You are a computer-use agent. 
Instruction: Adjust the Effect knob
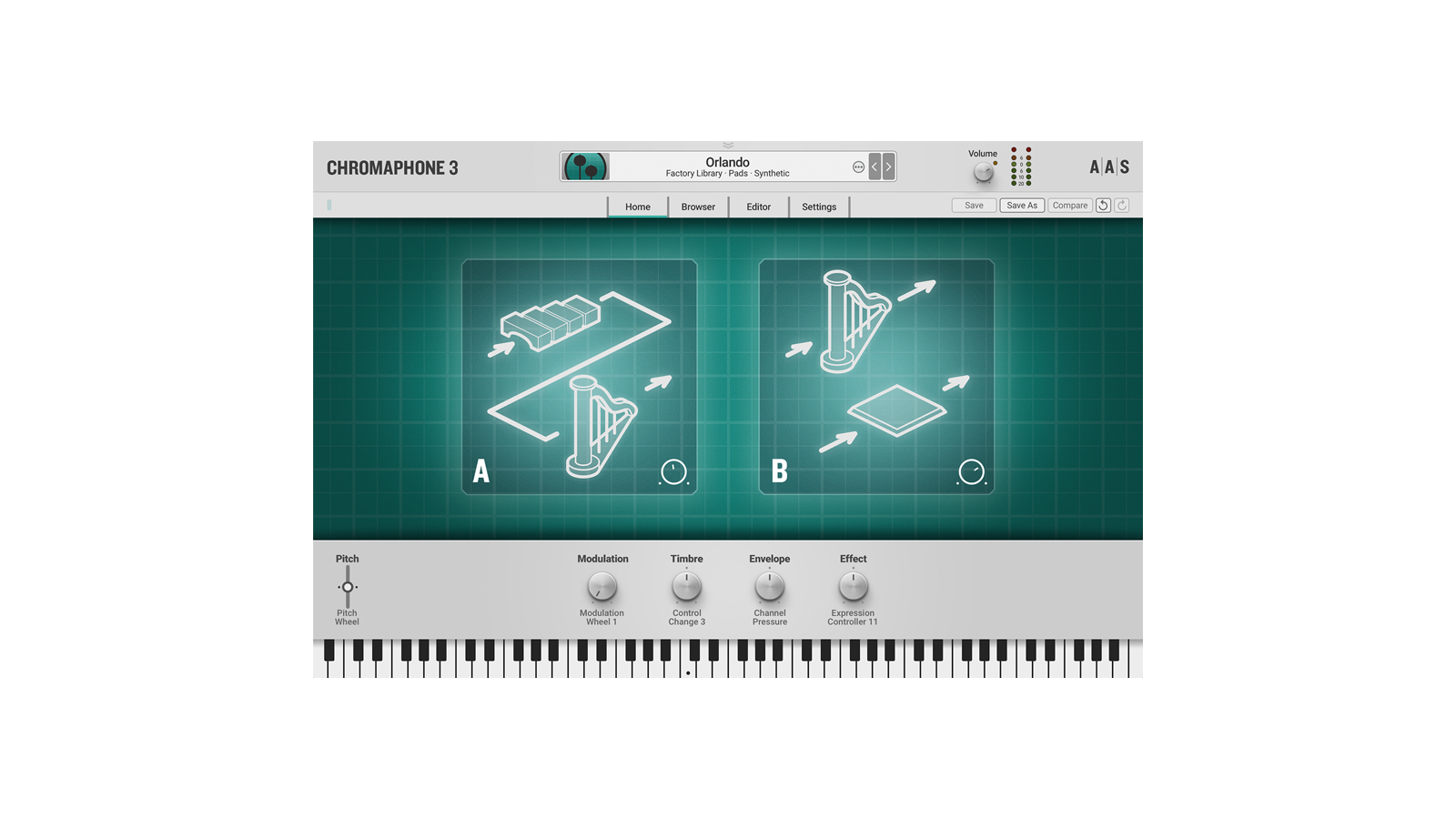[854, 587]
